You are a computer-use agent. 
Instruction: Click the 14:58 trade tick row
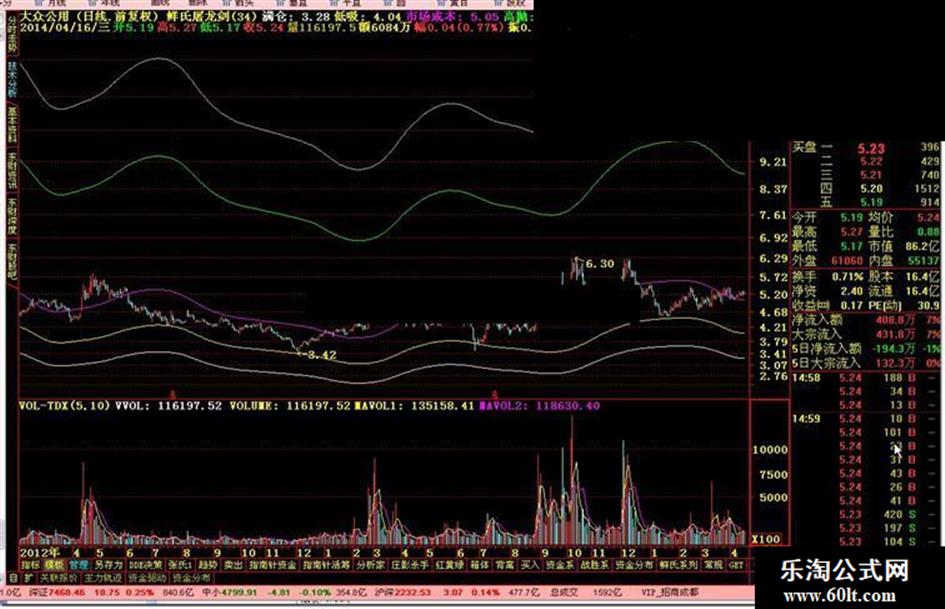click(x=865, y=378)
